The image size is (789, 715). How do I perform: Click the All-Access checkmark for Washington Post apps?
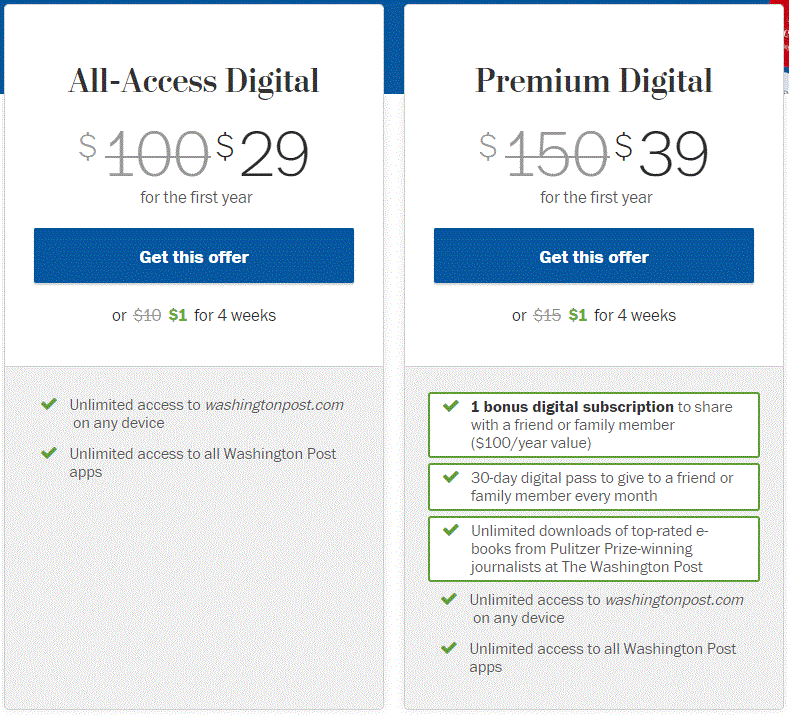[49, 453]
